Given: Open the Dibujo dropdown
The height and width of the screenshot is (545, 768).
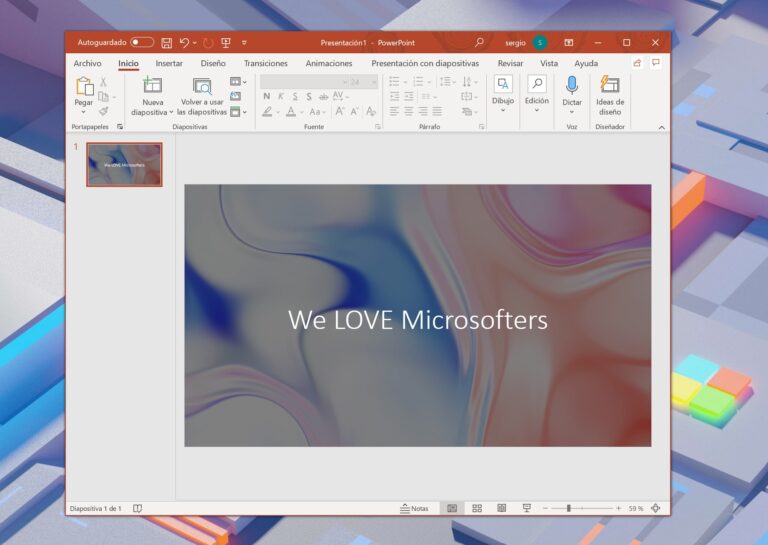Looking at the screenshot, I should [x=503, y=95].
